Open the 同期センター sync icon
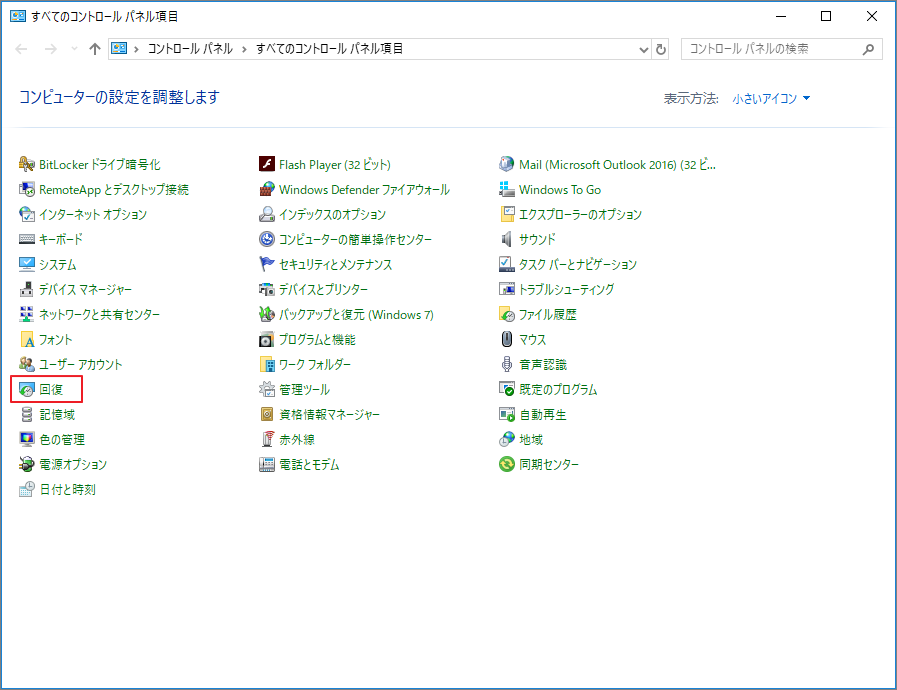The height and width of the screenshot is (690, 897). [507, 465]
